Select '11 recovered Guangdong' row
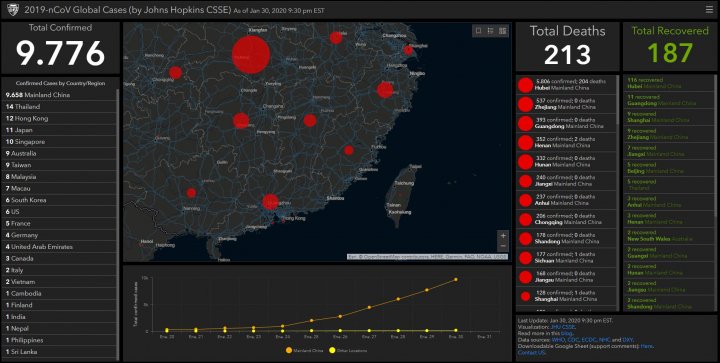720x363 pixels. tap(669, 100)
